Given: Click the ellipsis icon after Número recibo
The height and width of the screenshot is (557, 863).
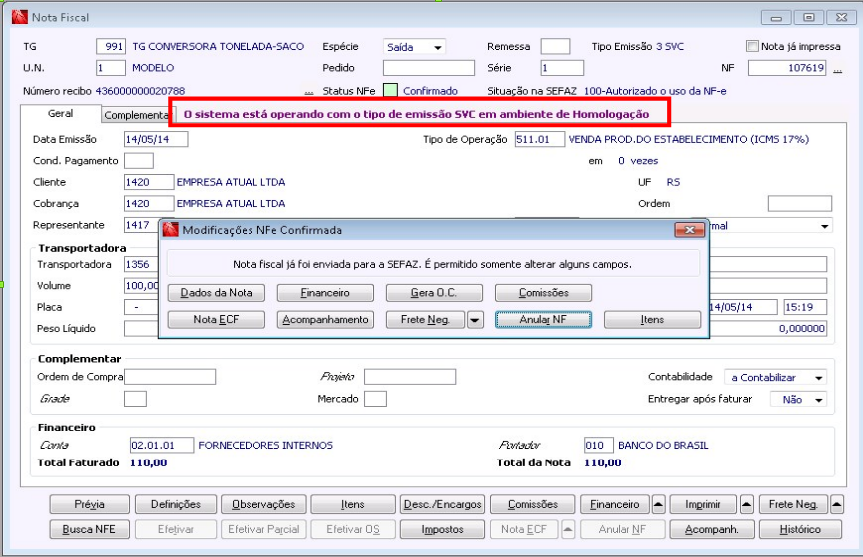Looking at the screenshot, I should point(309,92).
